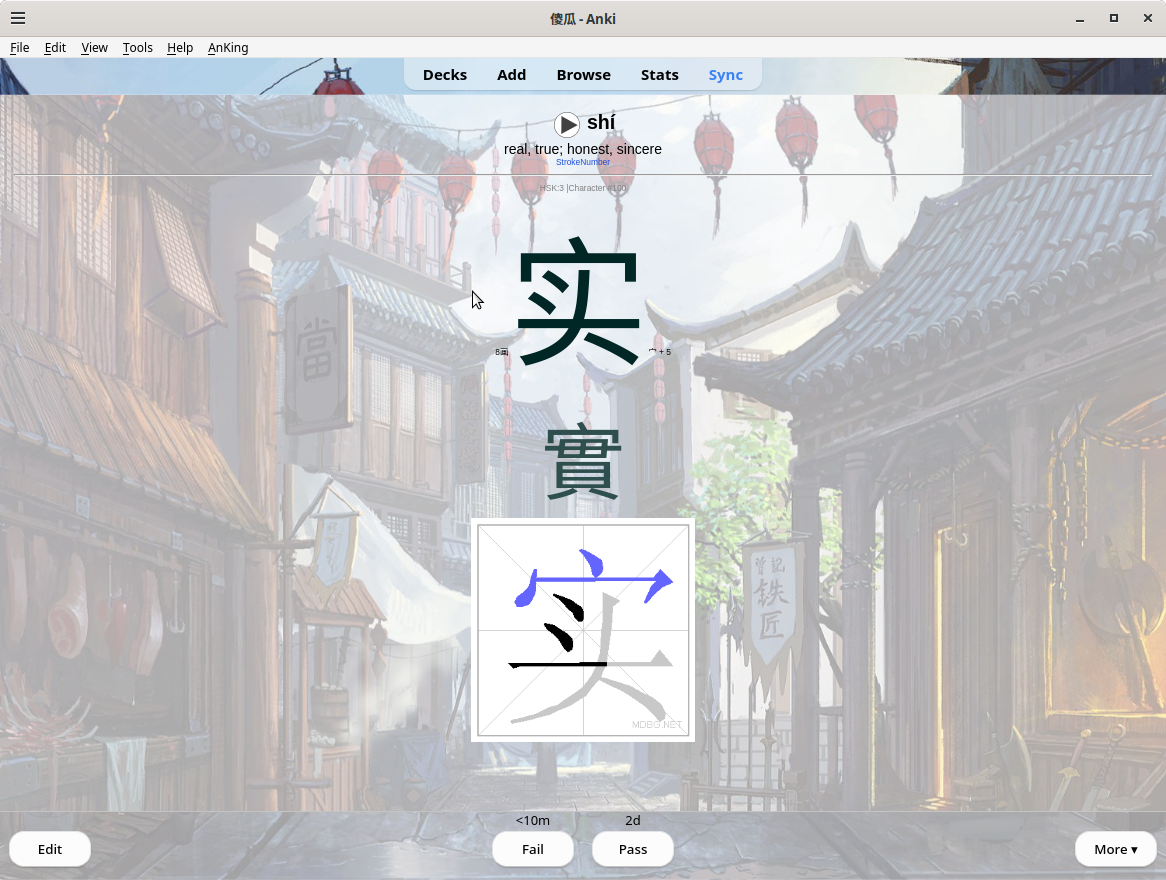The width and height of the screenshot is (1166, 880).
Task: Open the Help menu
Action: point(180,48)
